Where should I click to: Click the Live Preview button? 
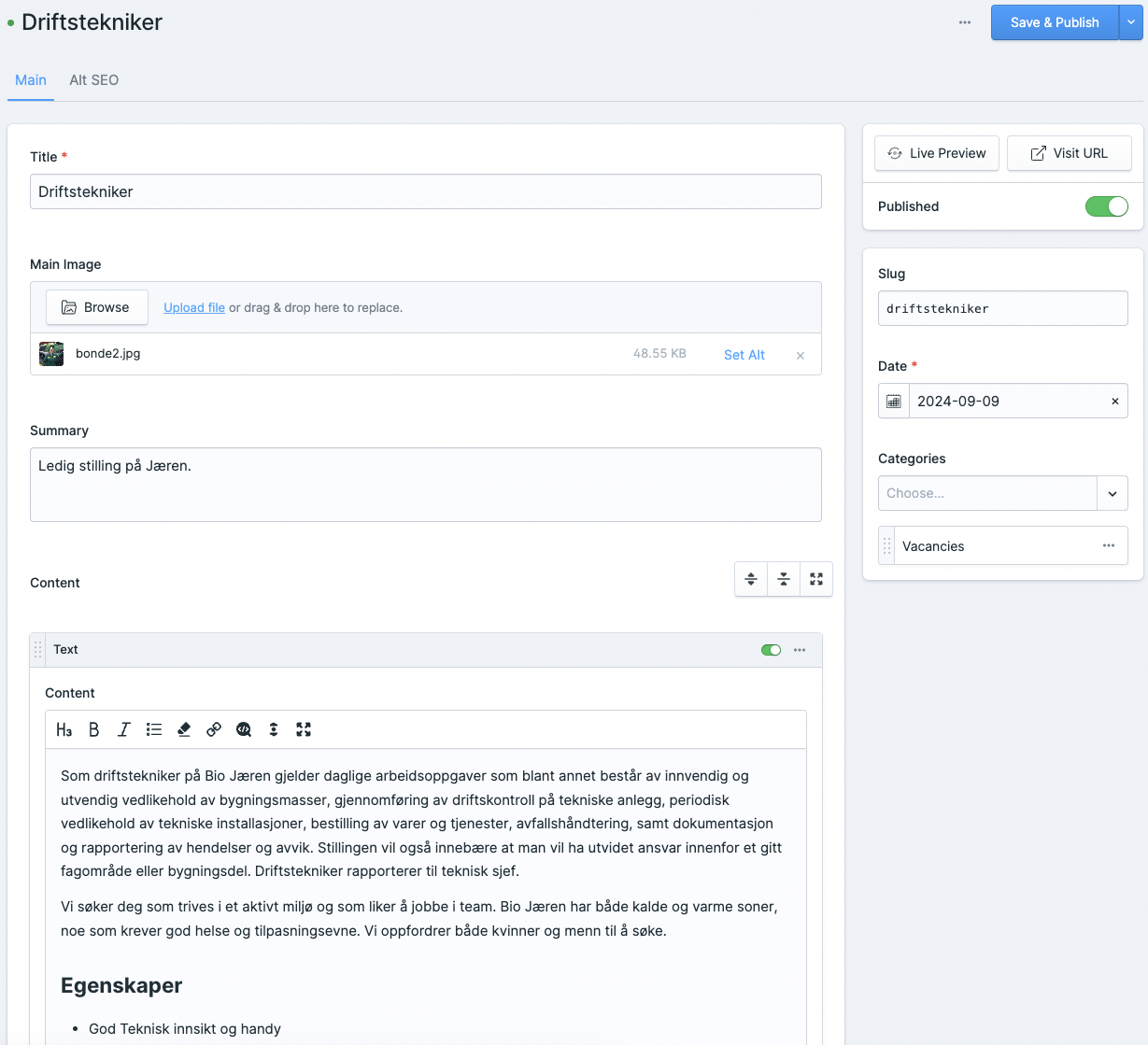click(937, 153)
